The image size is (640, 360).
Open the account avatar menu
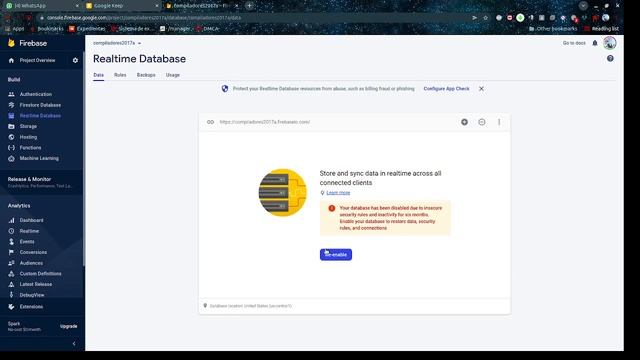click(609, 43)
